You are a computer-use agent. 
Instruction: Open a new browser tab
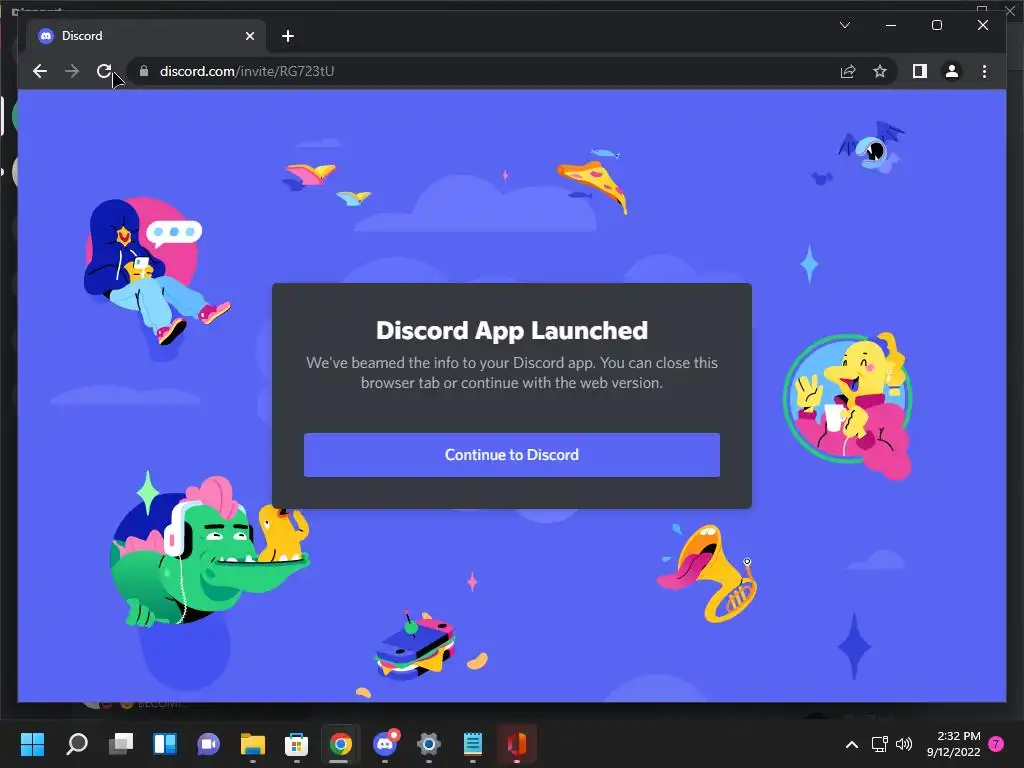[287, 36]
